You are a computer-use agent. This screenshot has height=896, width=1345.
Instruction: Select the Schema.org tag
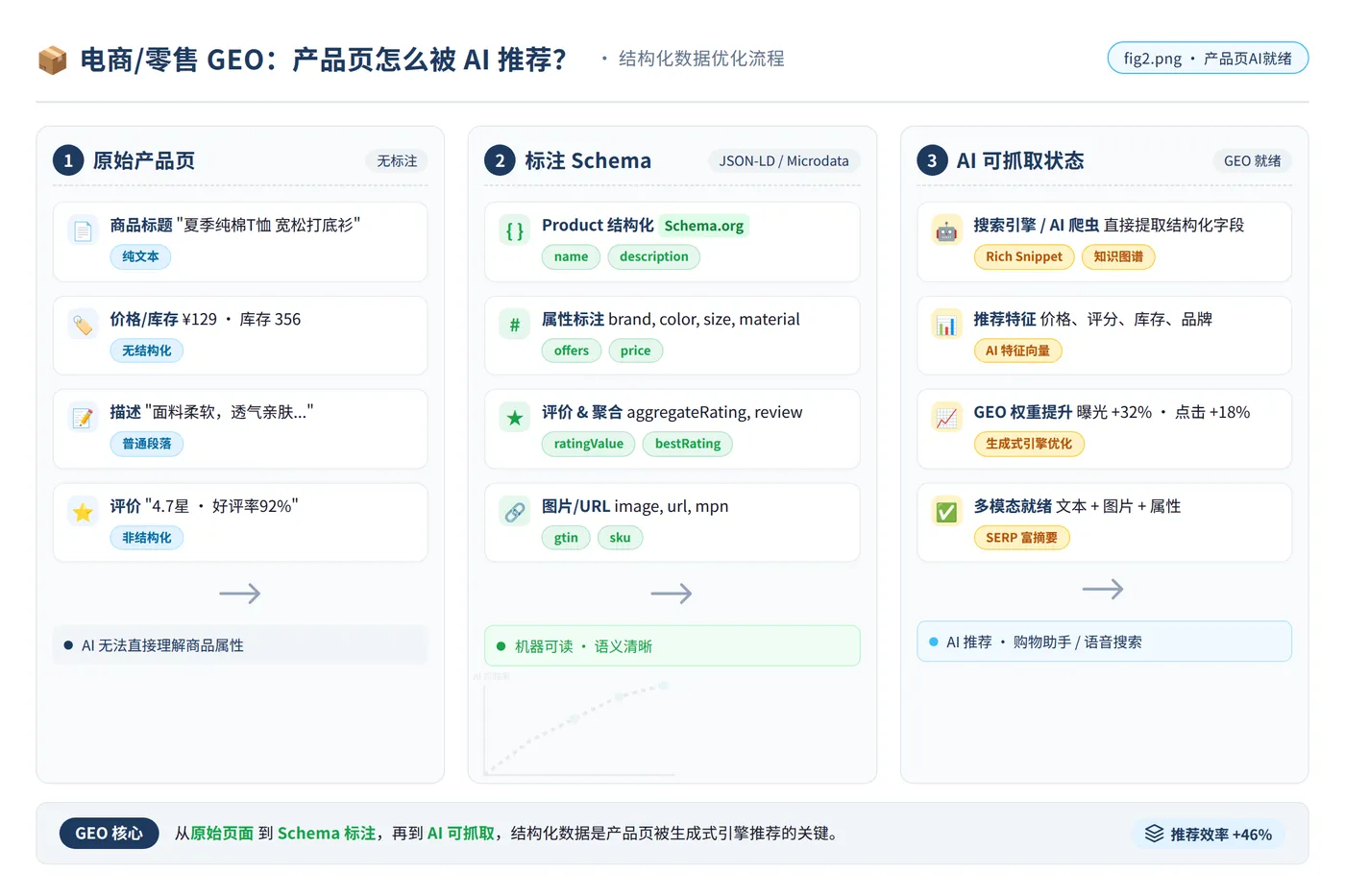703,226
